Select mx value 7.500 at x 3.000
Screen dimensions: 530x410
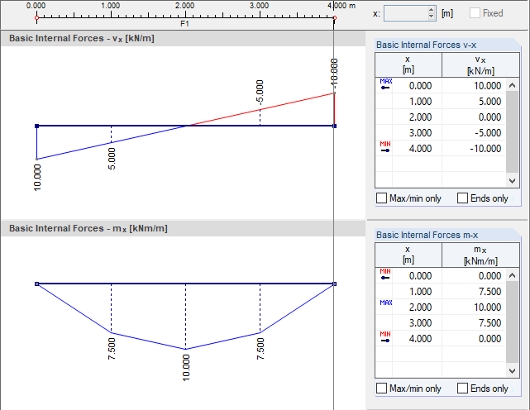tap(490, 323)
